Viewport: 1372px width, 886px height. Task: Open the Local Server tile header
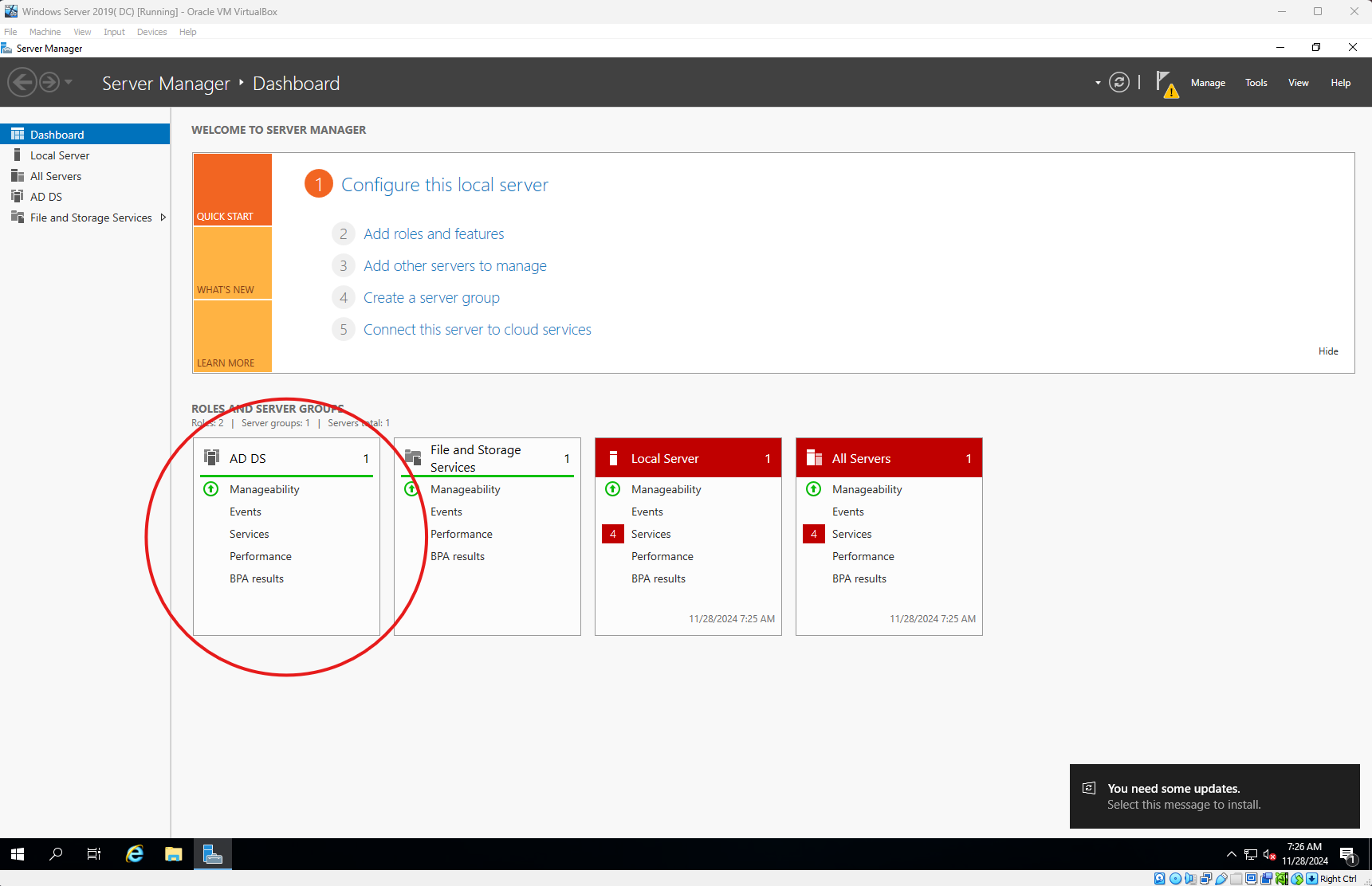pos(689,458)
